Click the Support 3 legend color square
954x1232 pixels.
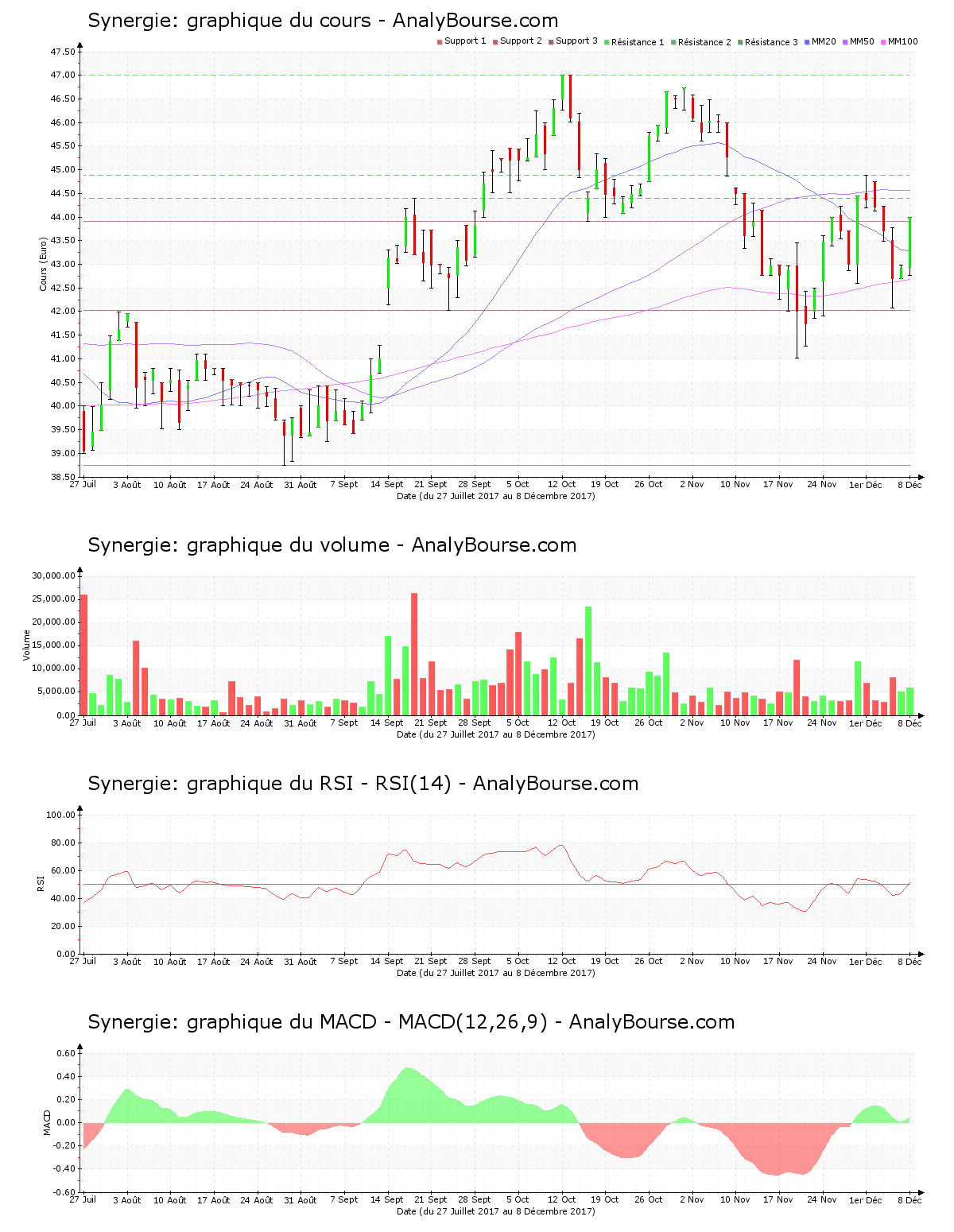click(551, 42)
